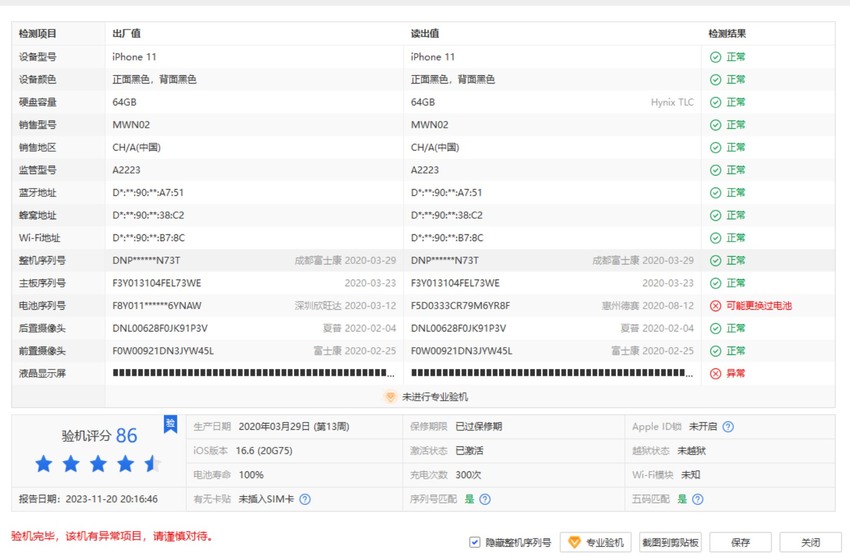This screenshot has width=850, height=557.
Task: Click the 验机评分 86 score
Action: pos(99,436)
